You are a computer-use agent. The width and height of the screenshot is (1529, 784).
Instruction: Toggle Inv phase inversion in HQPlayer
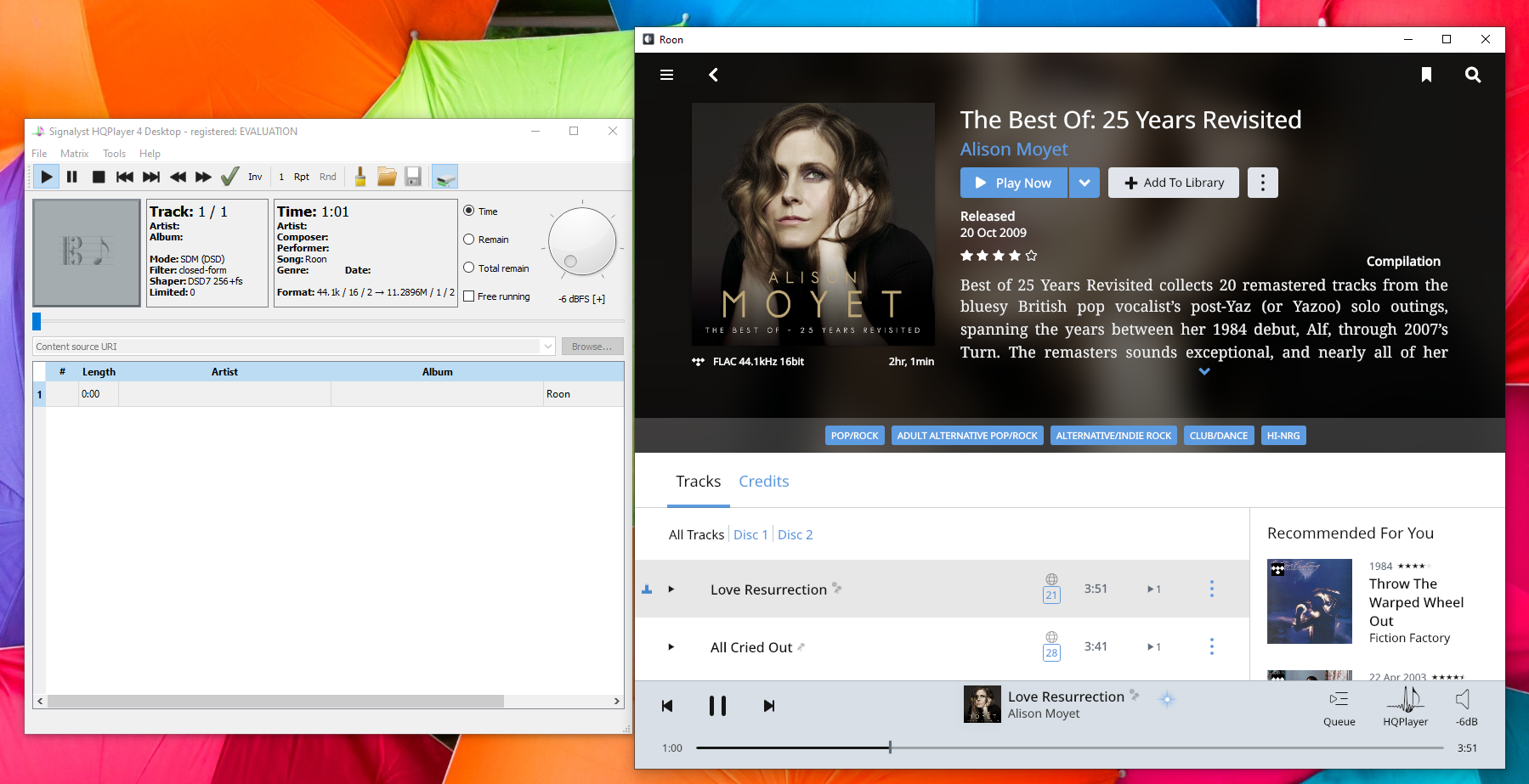(x=255, y=177)
